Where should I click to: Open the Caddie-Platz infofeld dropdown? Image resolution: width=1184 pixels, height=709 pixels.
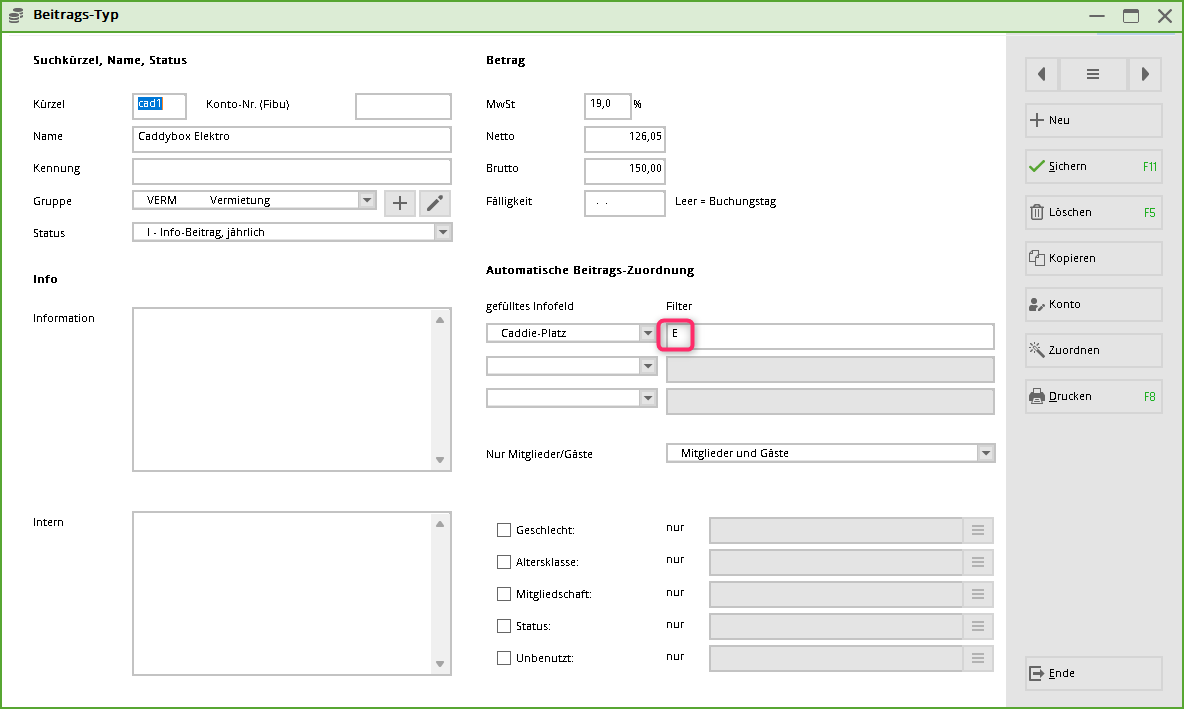[x=648, y=334]
